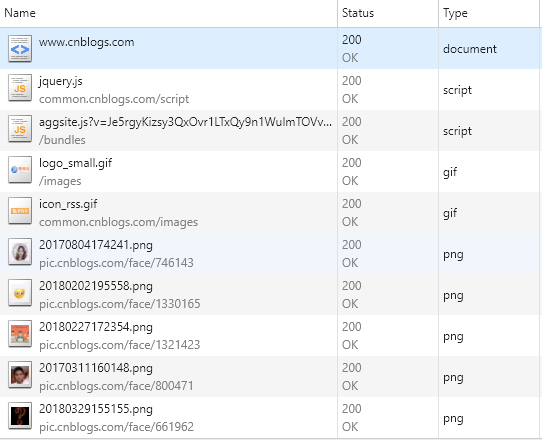Select the 20180329155155.png request name
This screenshot has height=440, width=542.
96,409
